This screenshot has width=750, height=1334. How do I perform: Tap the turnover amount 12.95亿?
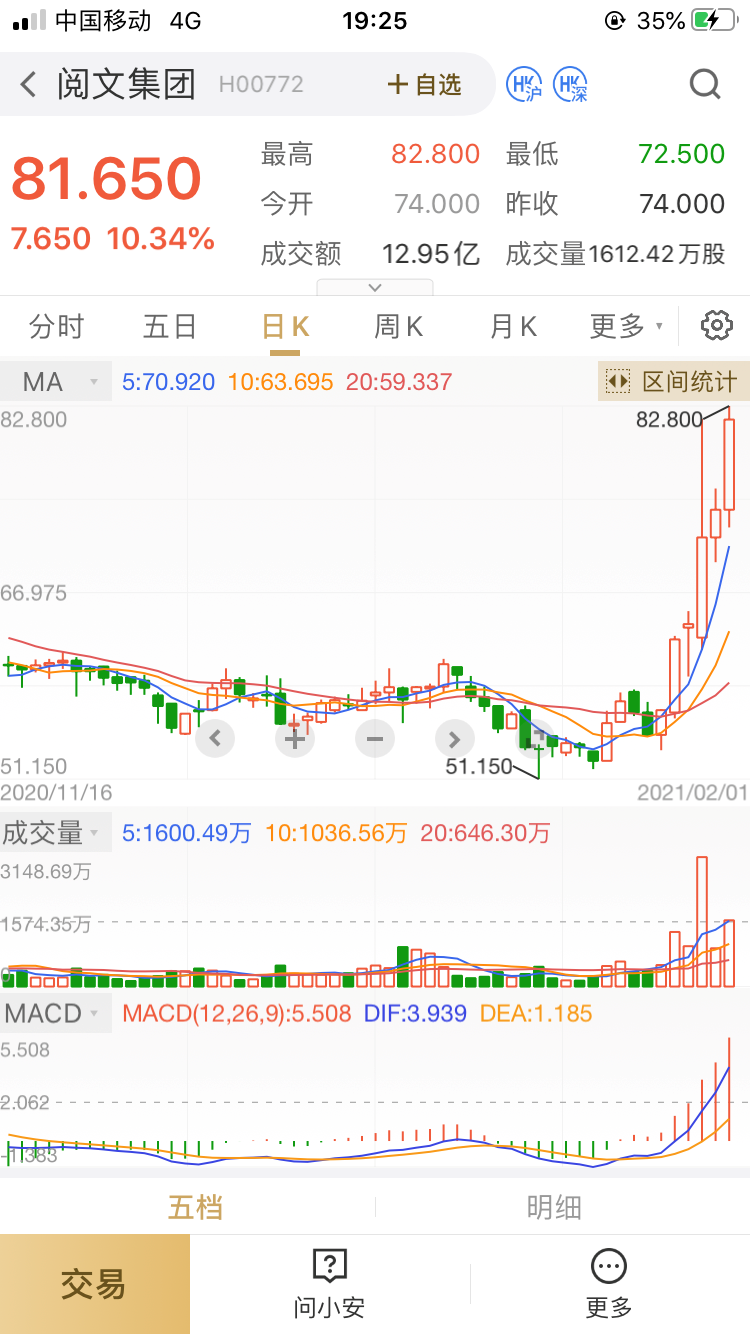[x=431, y=254]
